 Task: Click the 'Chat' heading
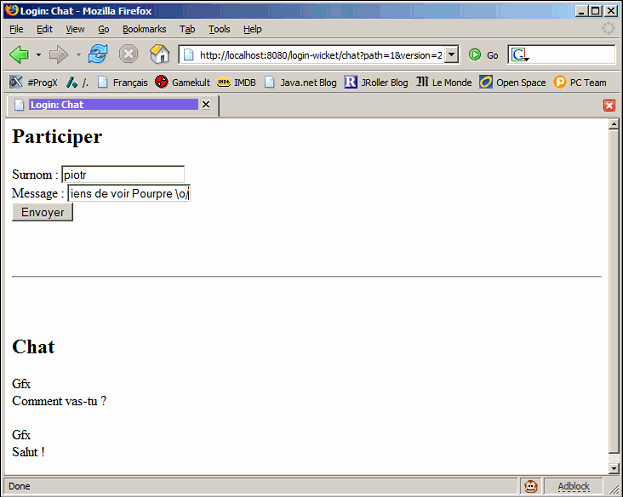pyautogui.click(x=33, y=347)
